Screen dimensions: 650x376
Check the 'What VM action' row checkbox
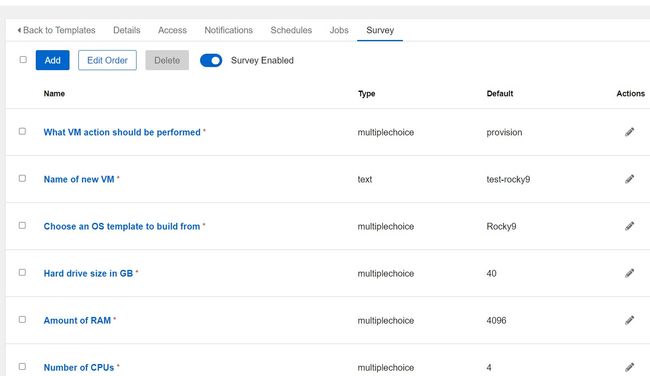coord(22,131)
